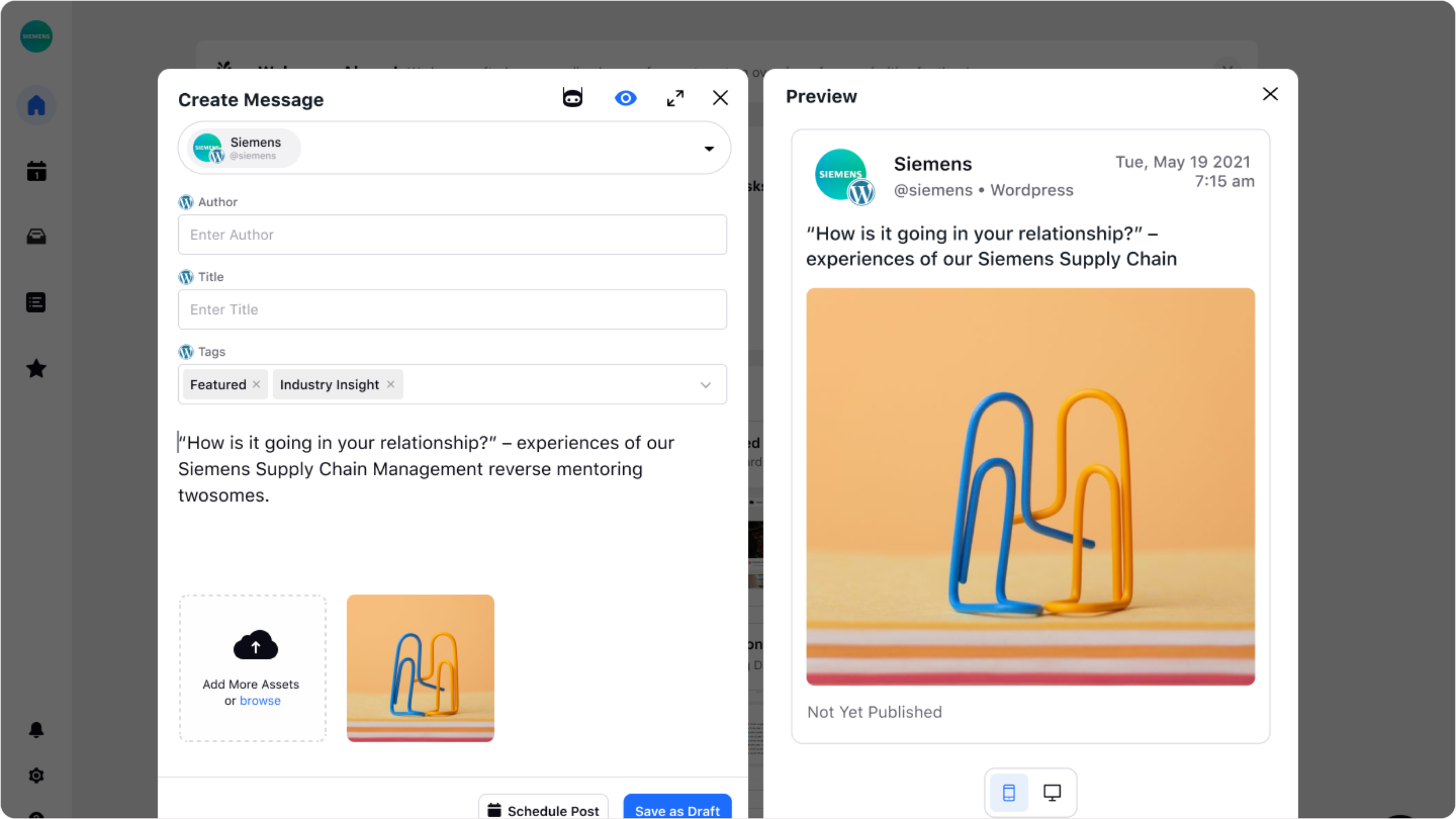Click the WordPress icon beside Tags label
1456x819 pixels.
(x=186, y=352)
